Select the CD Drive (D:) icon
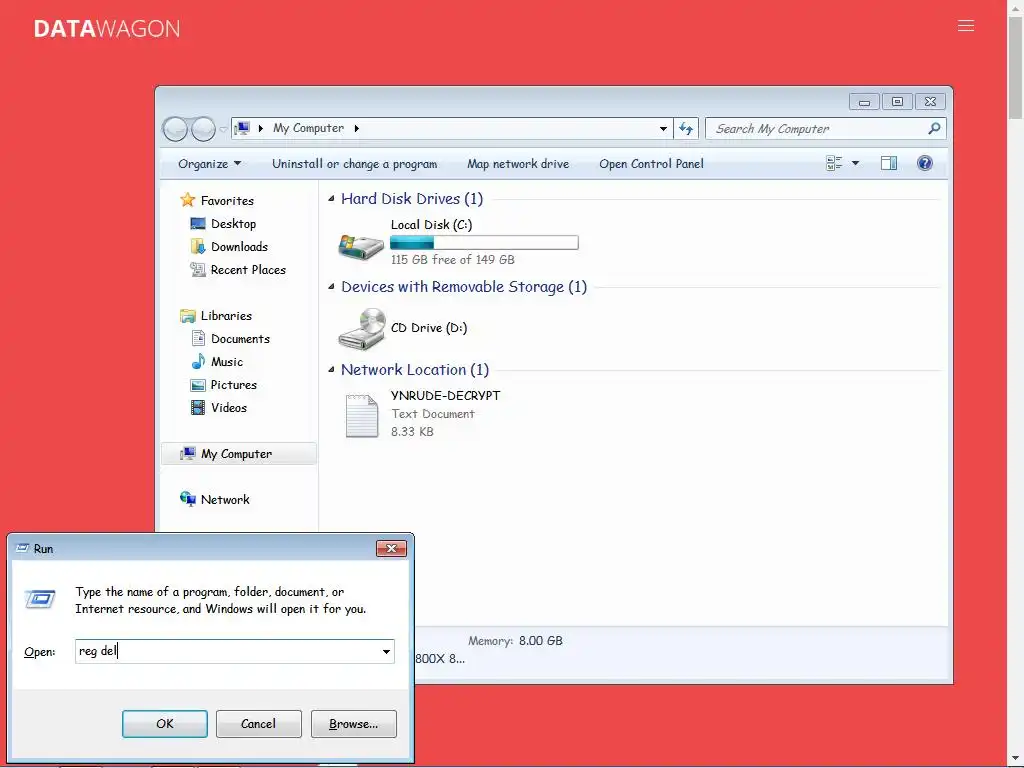This screenshot has height=768, width=1024. point(362,328)
